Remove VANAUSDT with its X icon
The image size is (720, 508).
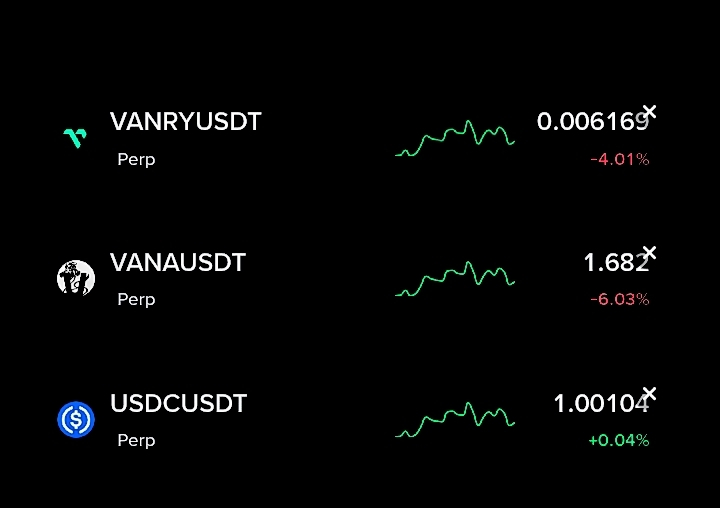click(x=649, y=252)
